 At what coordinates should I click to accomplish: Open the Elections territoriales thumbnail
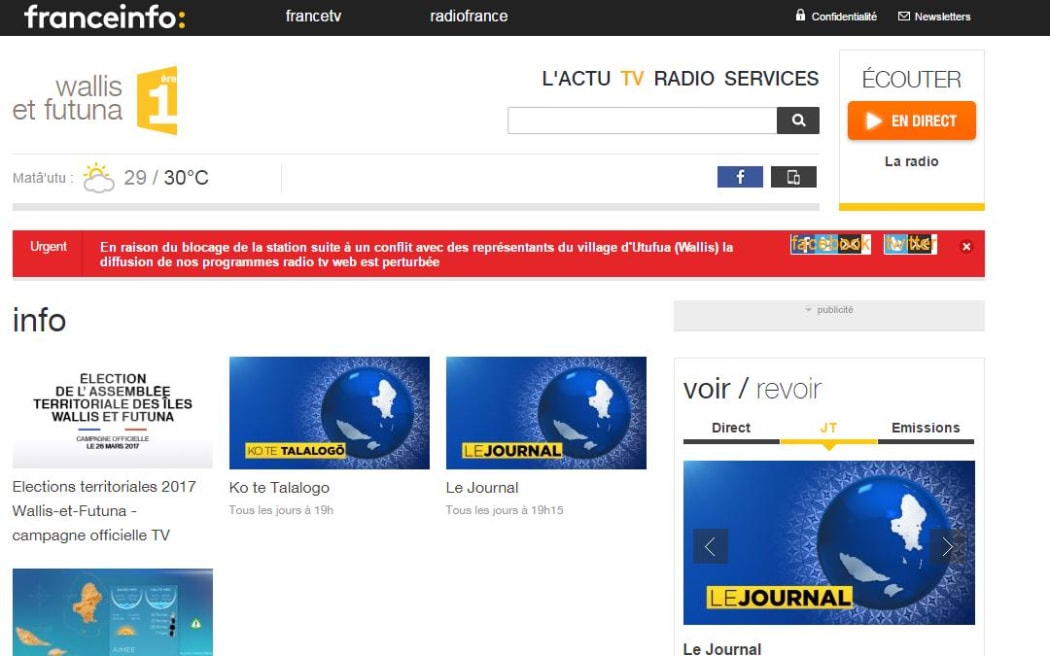click(x=112, y=412)
